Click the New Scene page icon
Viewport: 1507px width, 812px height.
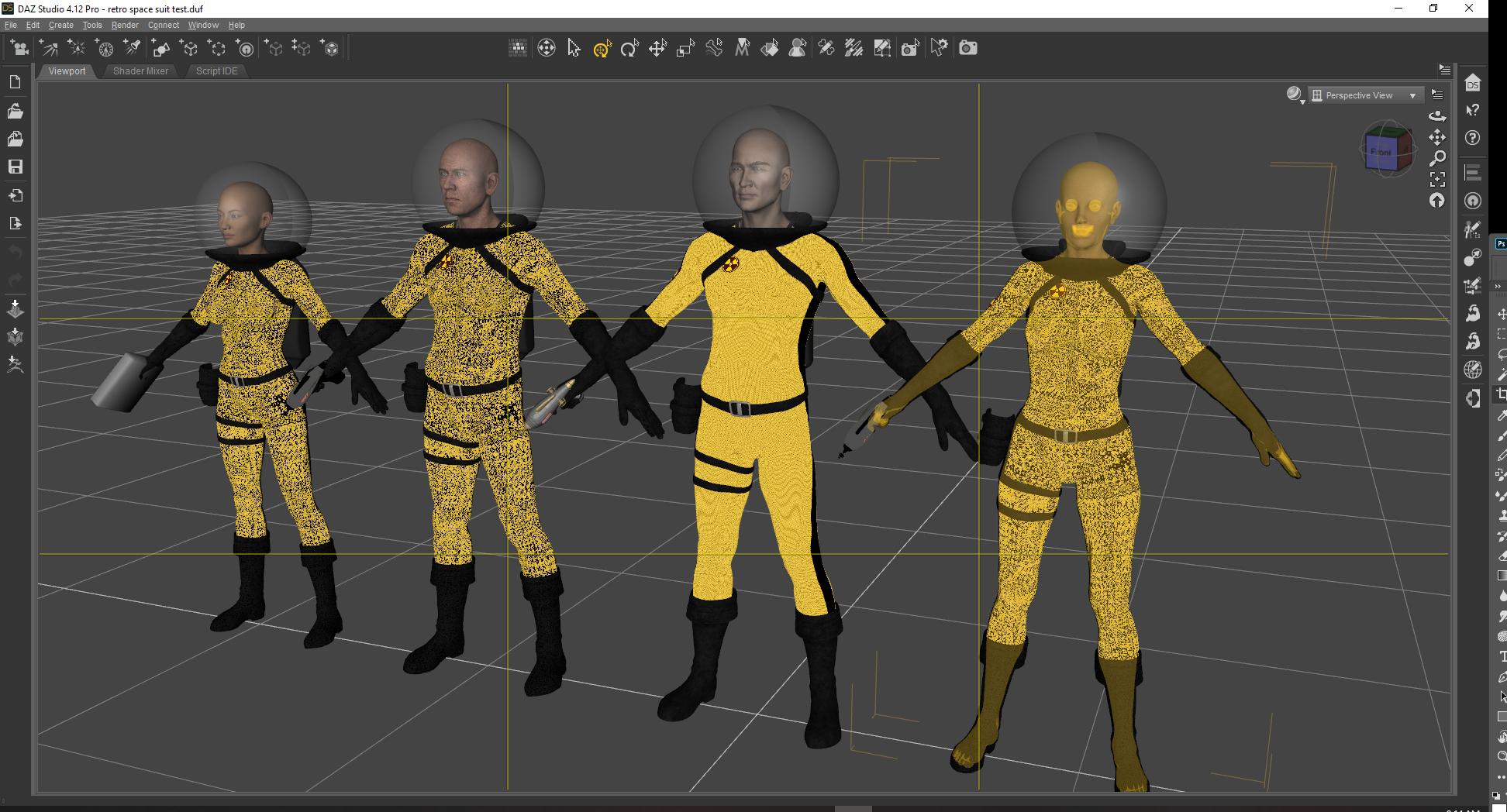[x=15, y=82]
